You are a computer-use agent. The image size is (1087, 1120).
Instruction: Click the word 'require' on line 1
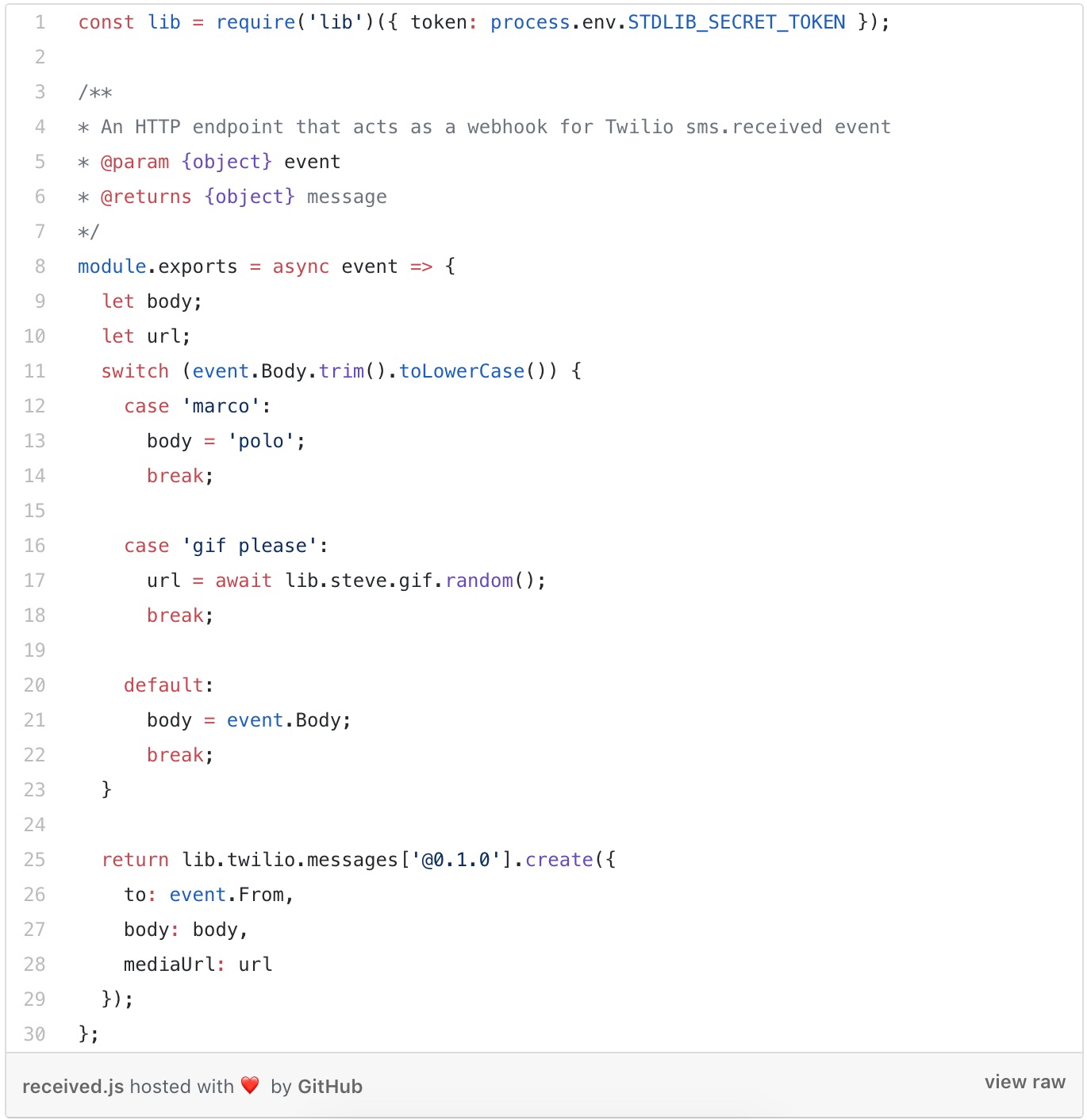click(x=256, y=22)
